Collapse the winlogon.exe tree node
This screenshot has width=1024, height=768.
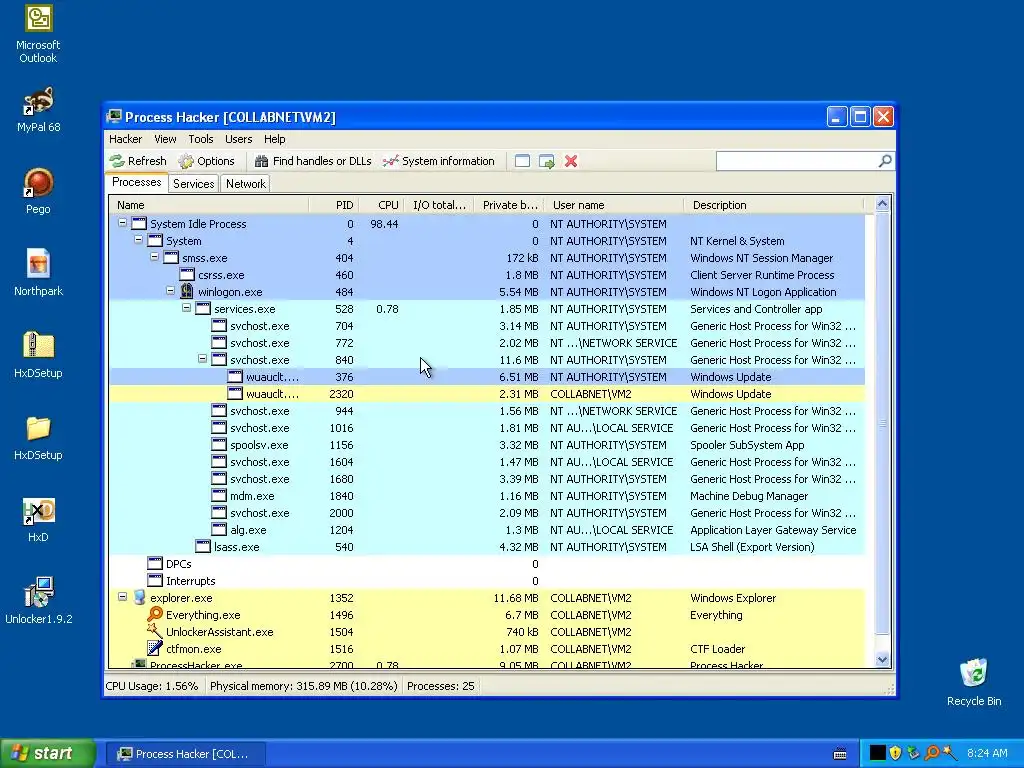pos(170,291)
